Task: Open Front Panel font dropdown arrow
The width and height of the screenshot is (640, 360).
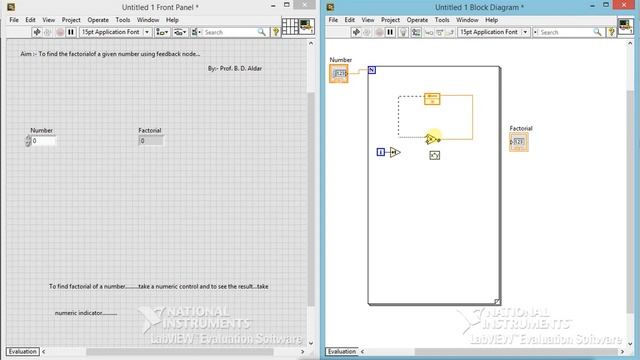Action: [x=147, y=32]
